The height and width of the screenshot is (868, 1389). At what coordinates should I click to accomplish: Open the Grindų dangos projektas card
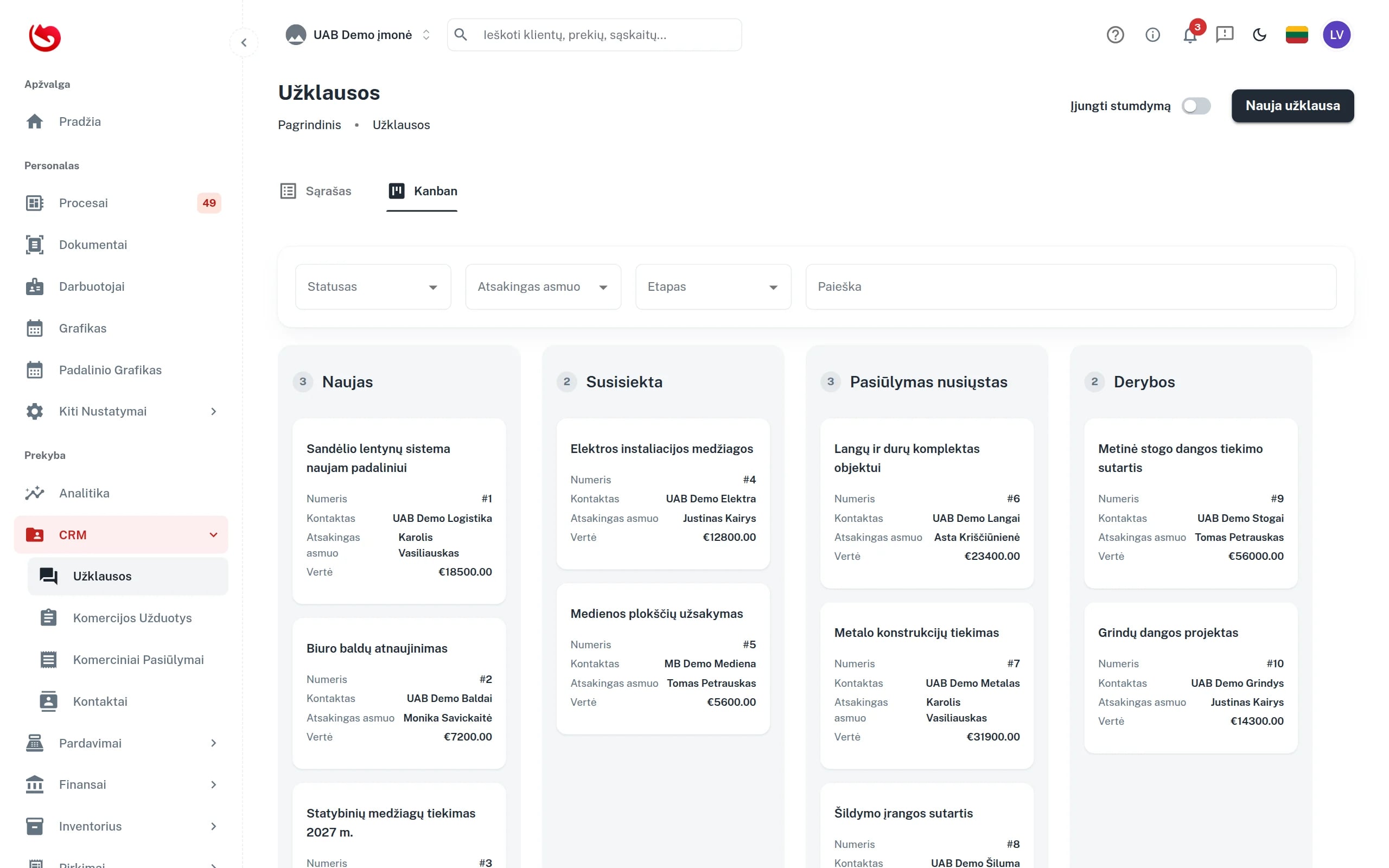(1191, 678)
